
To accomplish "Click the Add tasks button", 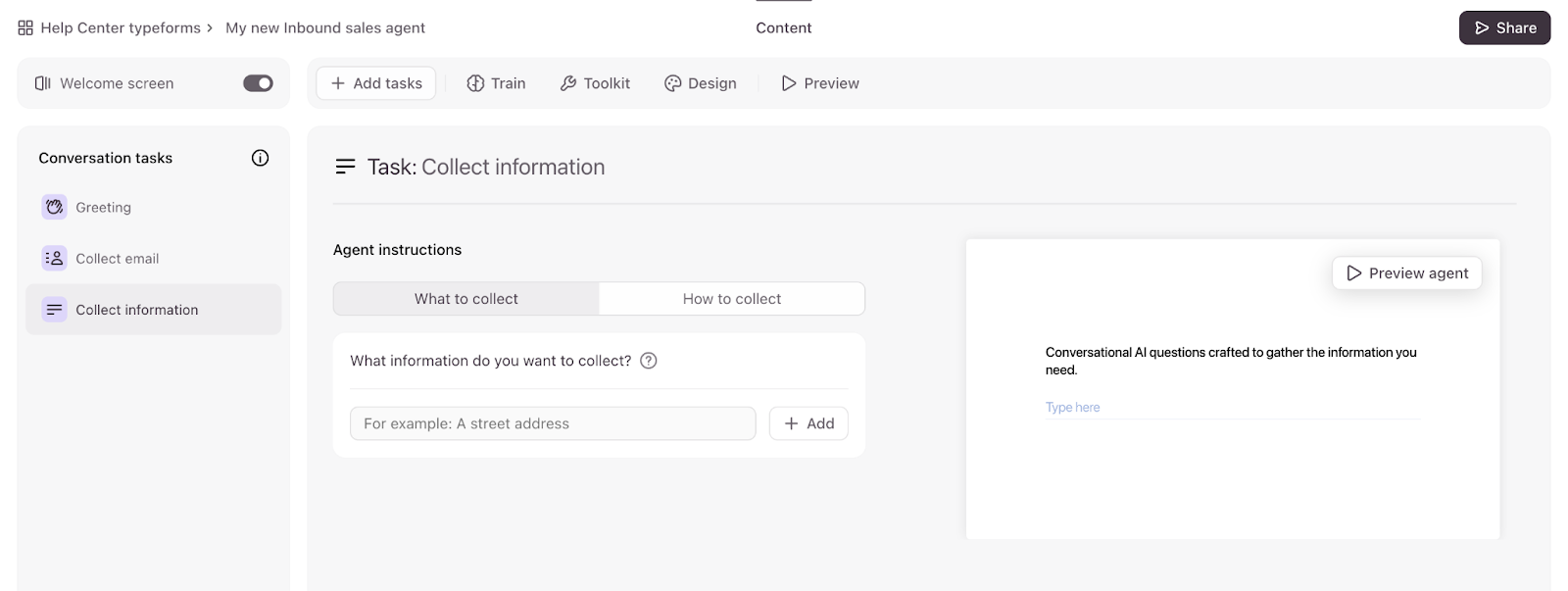I will click(x=376, y=83).
